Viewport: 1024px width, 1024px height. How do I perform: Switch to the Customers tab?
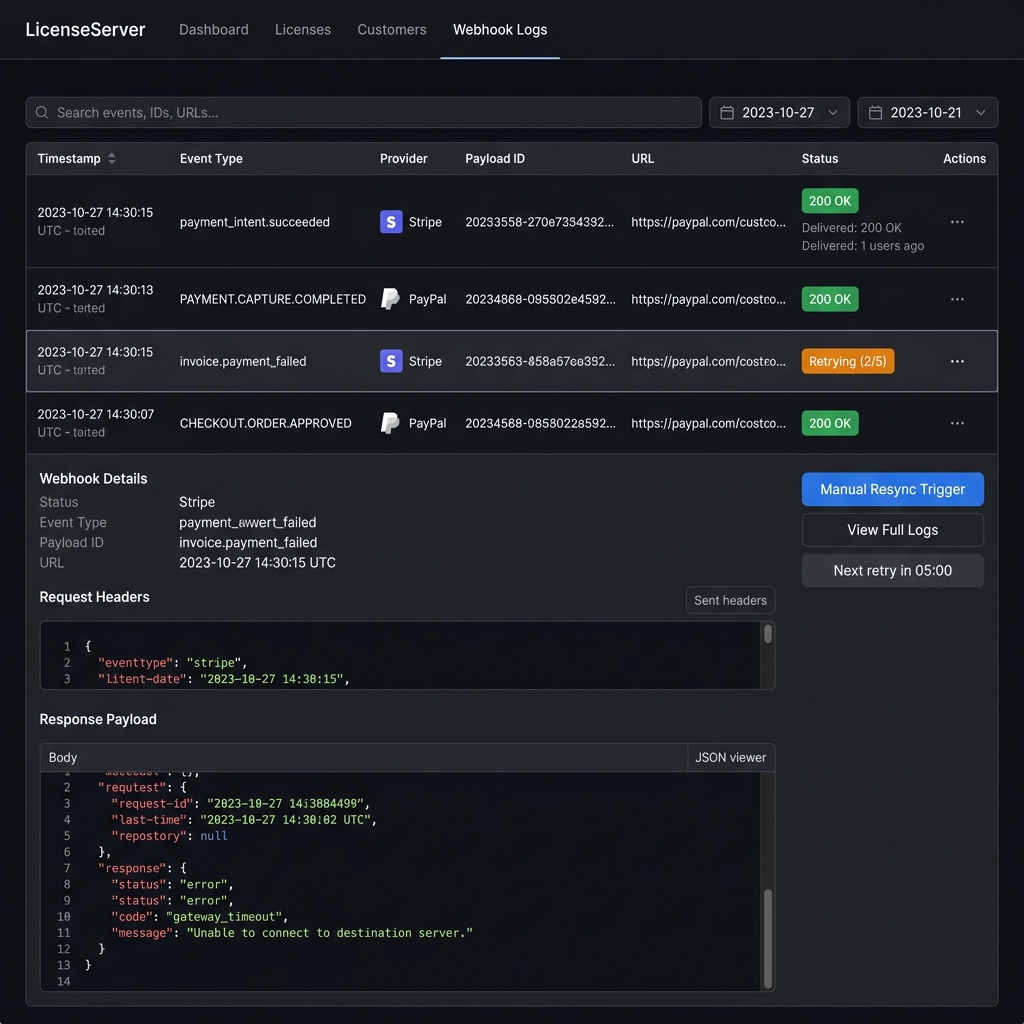(392, 29)
